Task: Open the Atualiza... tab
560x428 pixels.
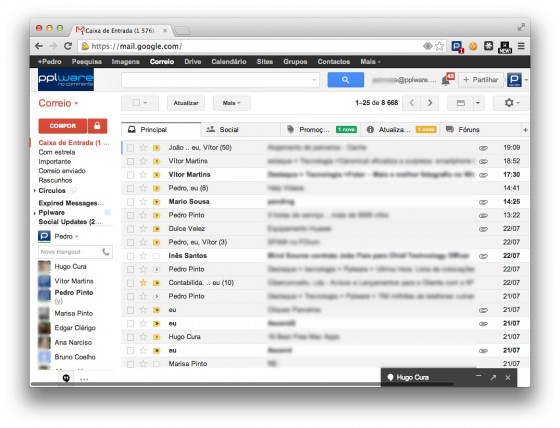Action: [400, 130]
